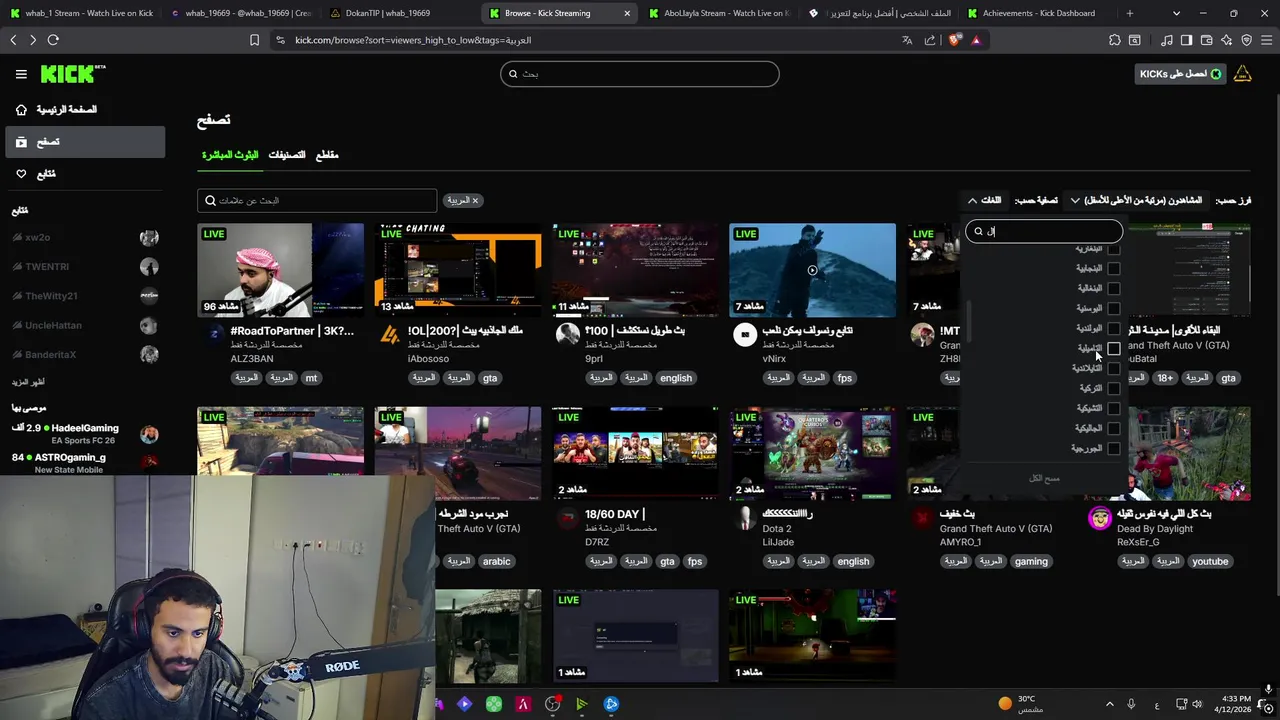Open Brave music playlist icon
This screenshot has height=720, width=1280.
[1167, 40]
